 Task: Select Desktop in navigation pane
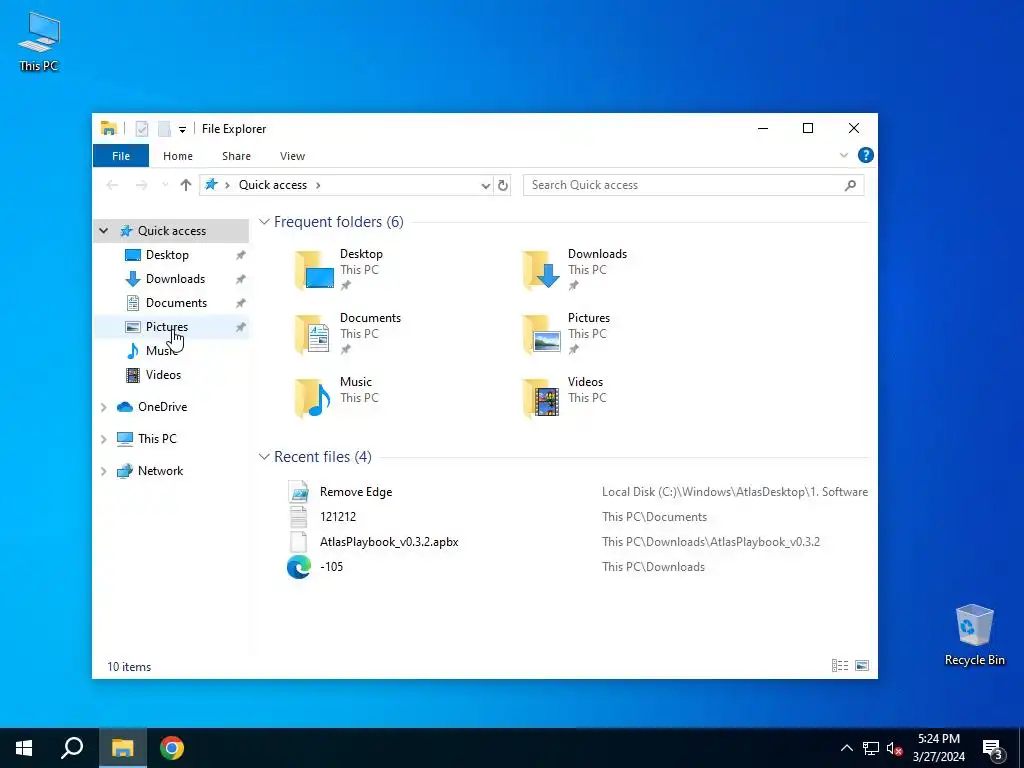coord(167,255)
